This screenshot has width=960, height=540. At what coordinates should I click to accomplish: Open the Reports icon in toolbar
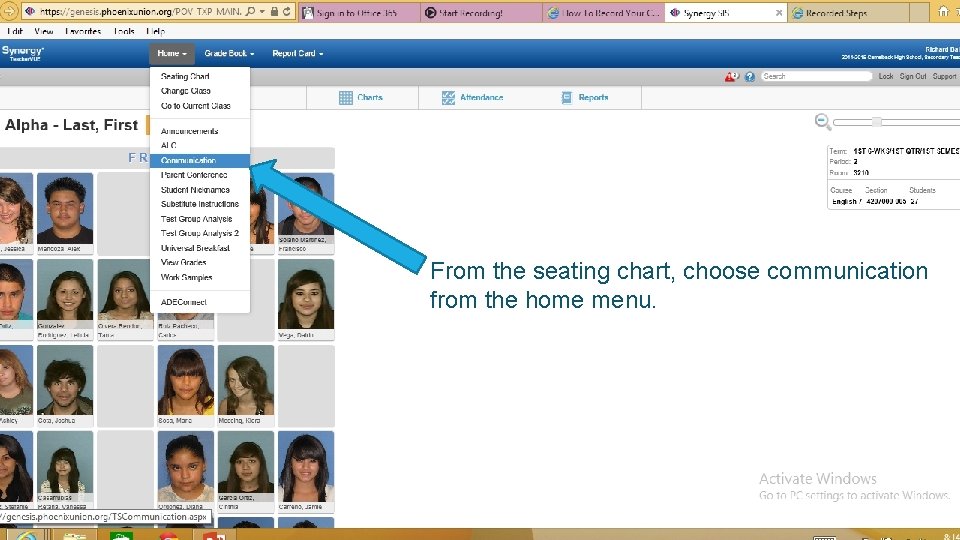pos(567,98)
